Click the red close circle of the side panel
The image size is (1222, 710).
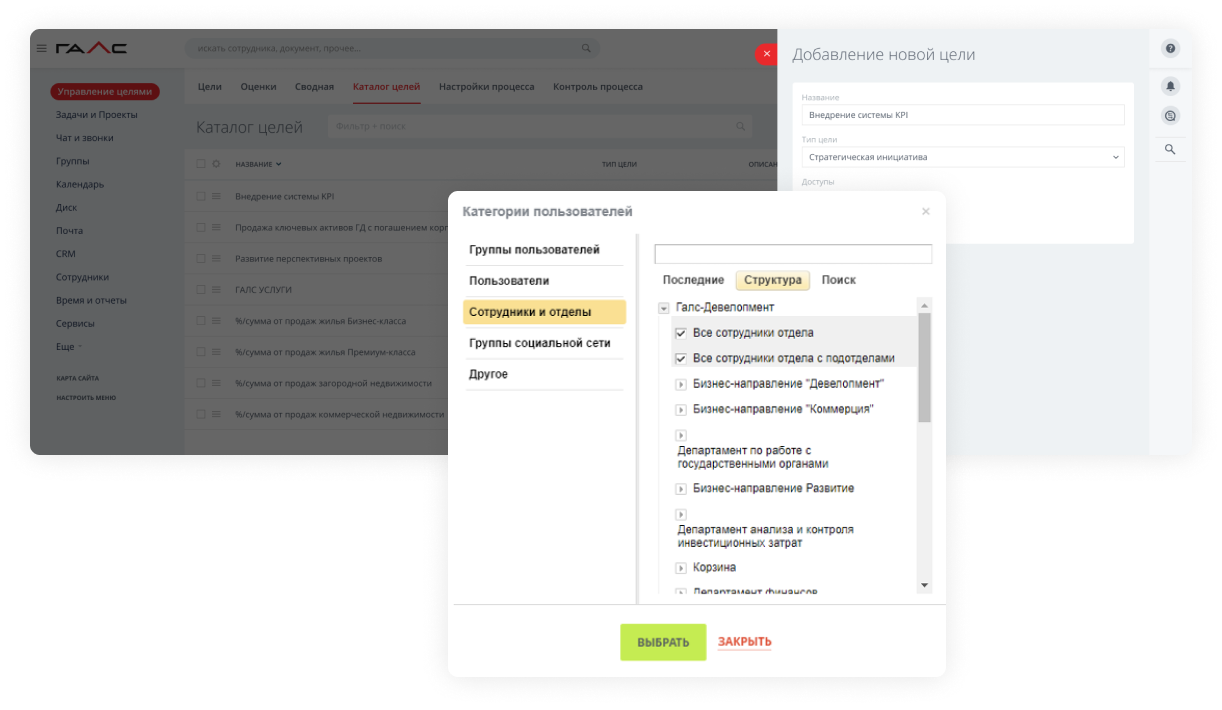pos(766,54)
